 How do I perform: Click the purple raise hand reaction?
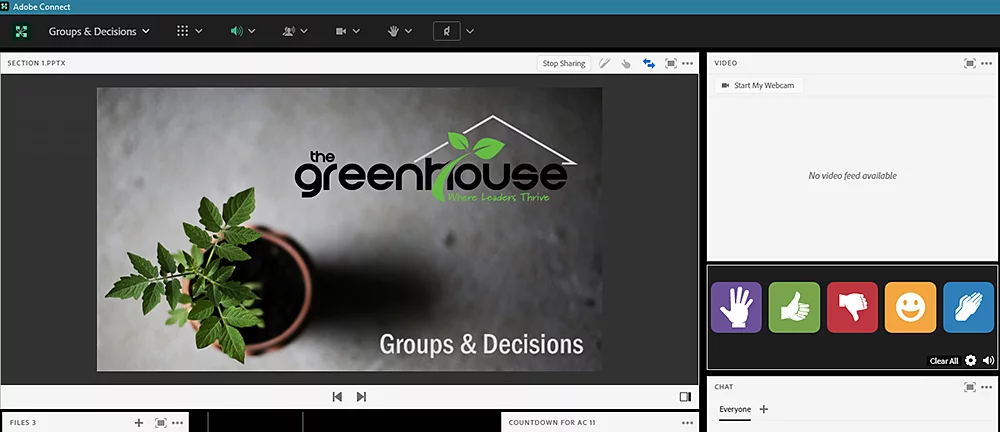736,307
